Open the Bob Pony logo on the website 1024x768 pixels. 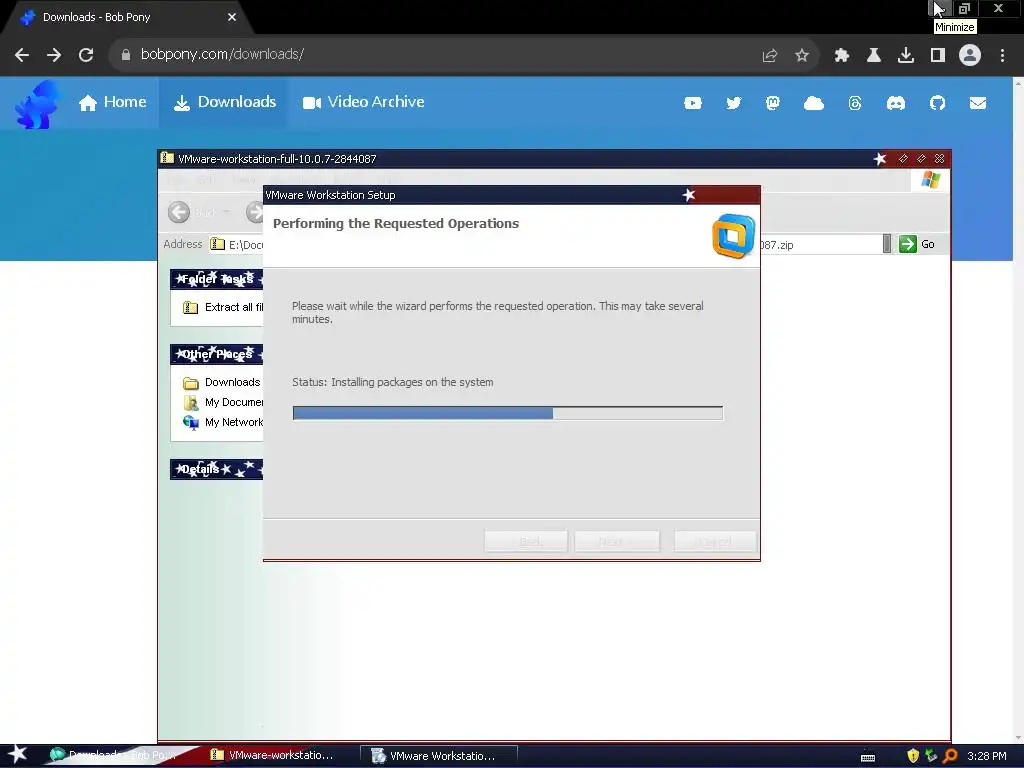[x=37, y=104]
